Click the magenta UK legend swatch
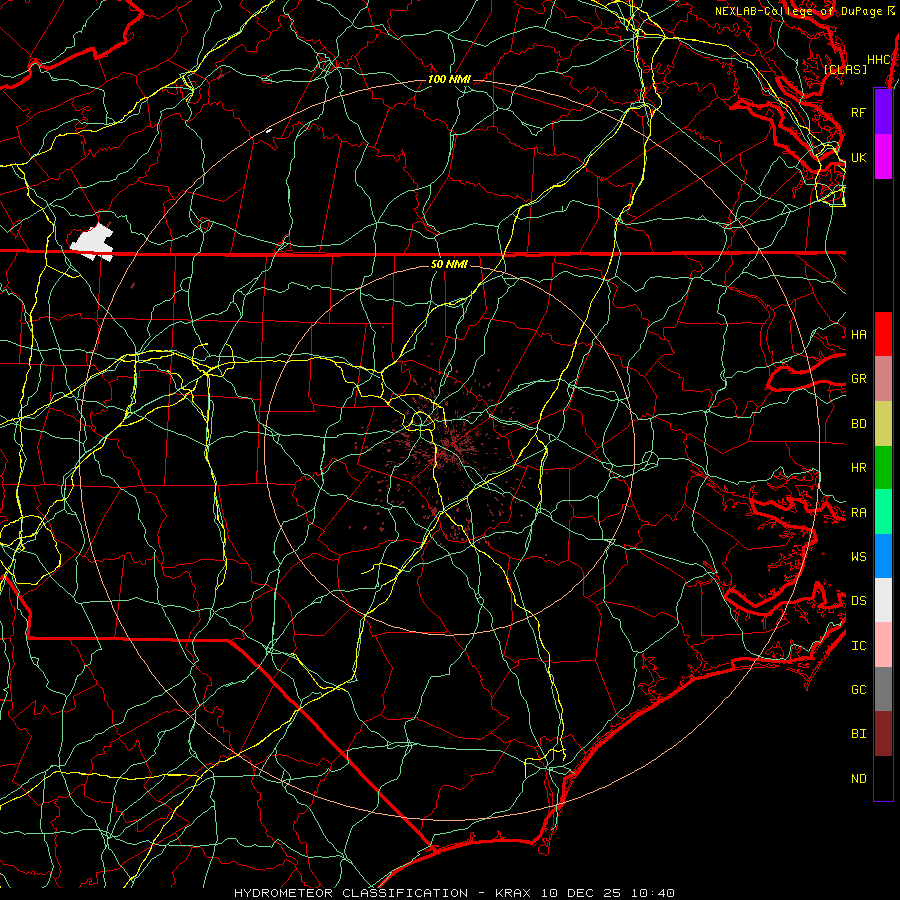900x900 pixels. tap(883, 157)
